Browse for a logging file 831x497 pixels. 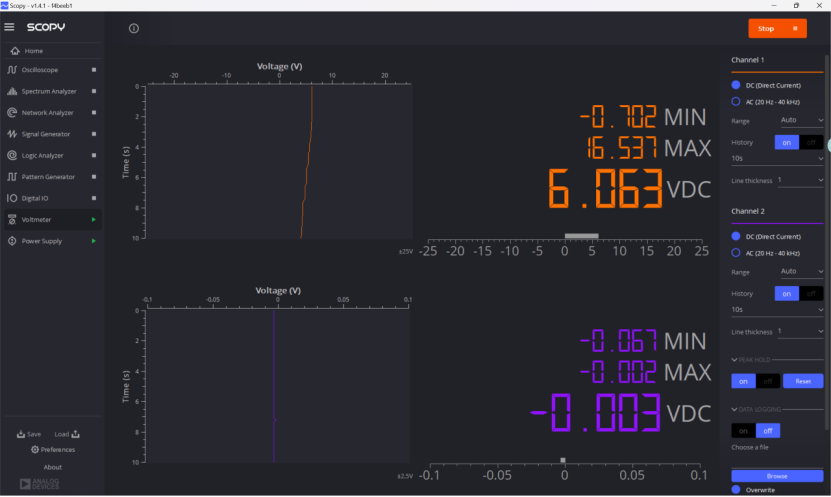tap(777, 476)
